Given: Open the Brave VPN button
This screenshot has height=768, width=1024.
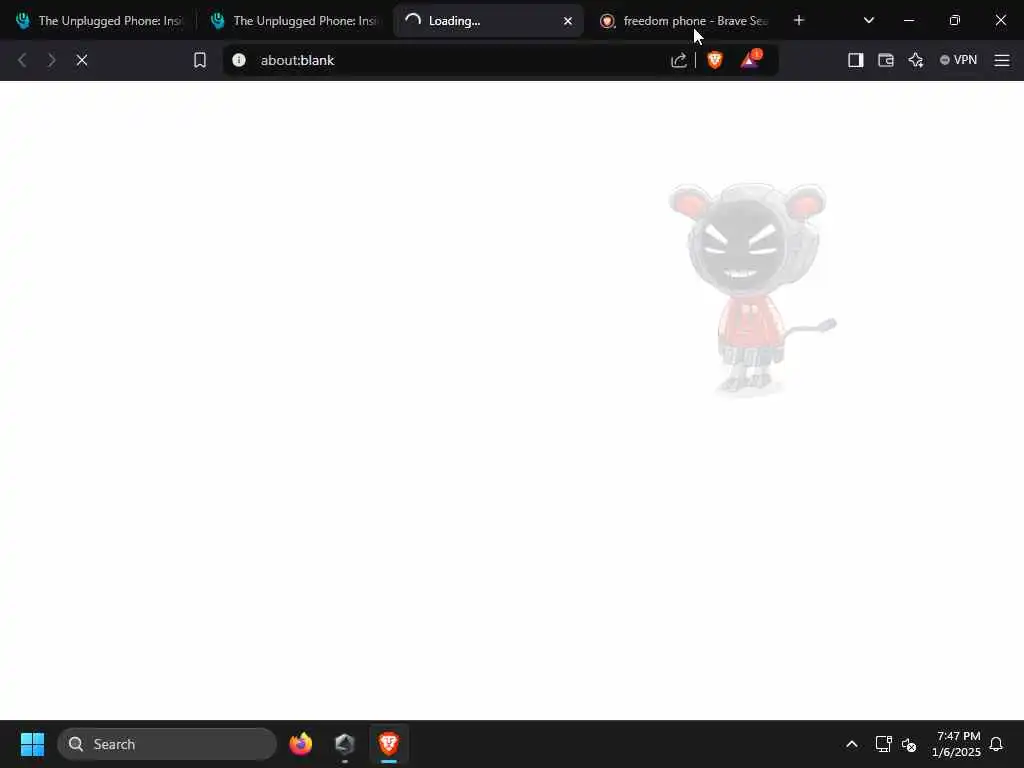Looking at the screenshot, I should coord(958,60).
